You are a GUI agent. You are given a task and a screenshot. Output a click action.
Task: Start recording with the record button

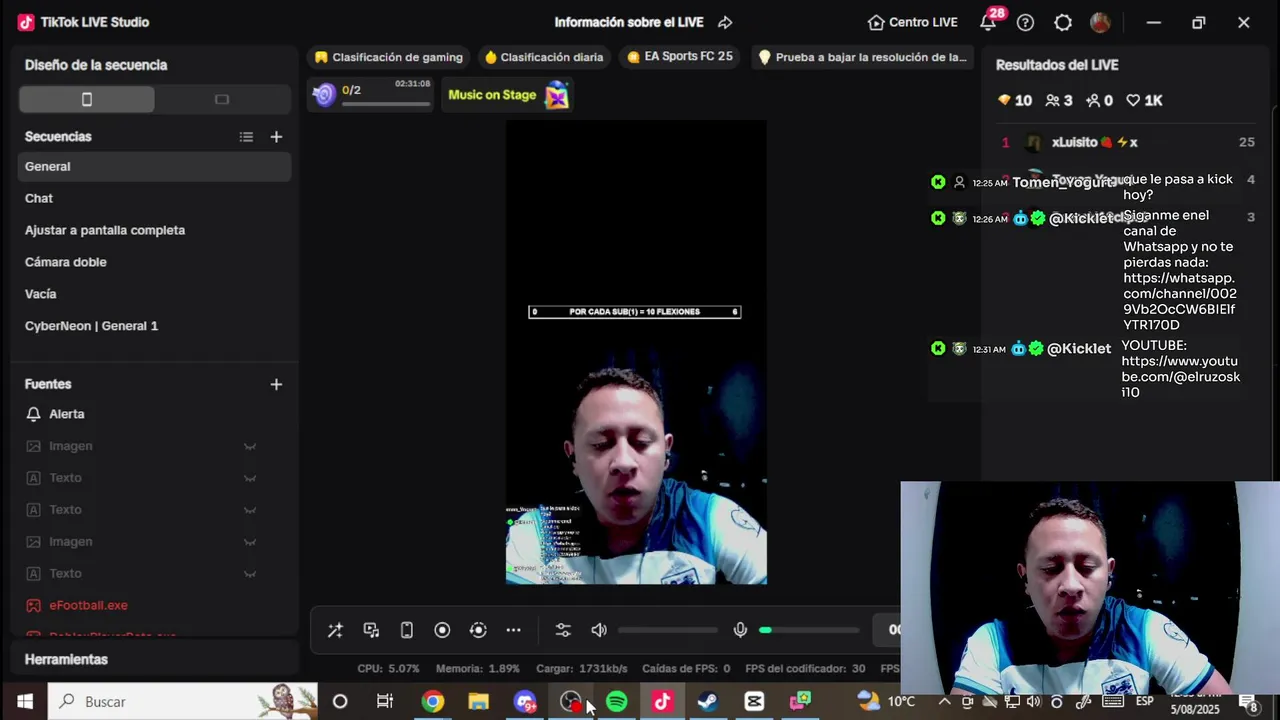point(442,630)
